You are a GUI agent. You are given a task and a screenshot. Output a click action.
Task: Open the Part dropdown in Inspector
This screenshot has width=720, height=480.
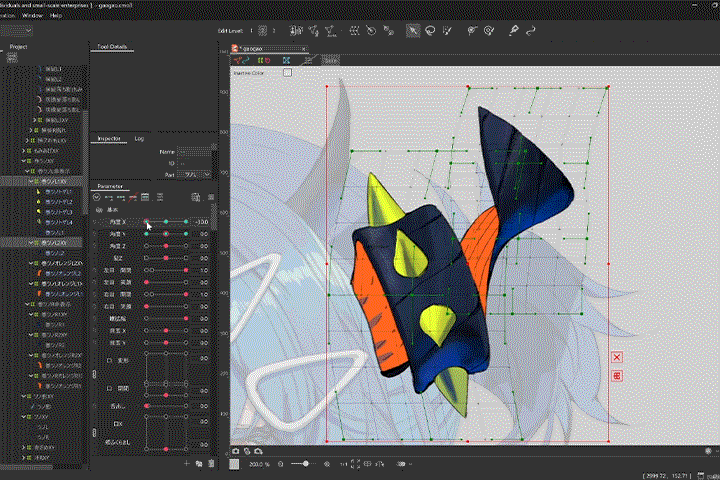click(x=193, y=175)
